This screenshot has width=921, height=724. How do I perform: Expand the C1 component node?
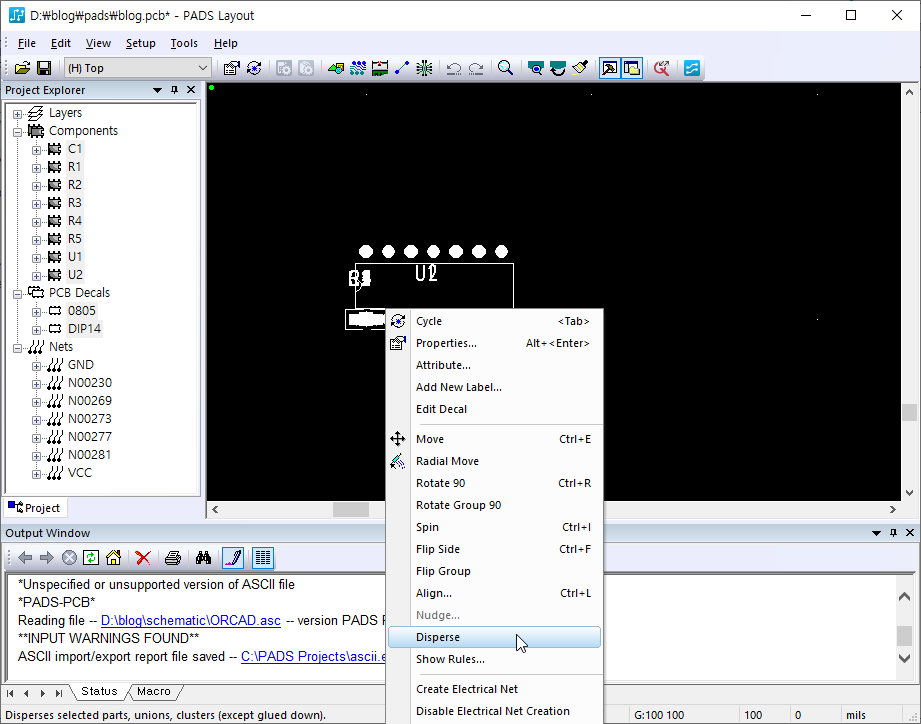(36, 150)
